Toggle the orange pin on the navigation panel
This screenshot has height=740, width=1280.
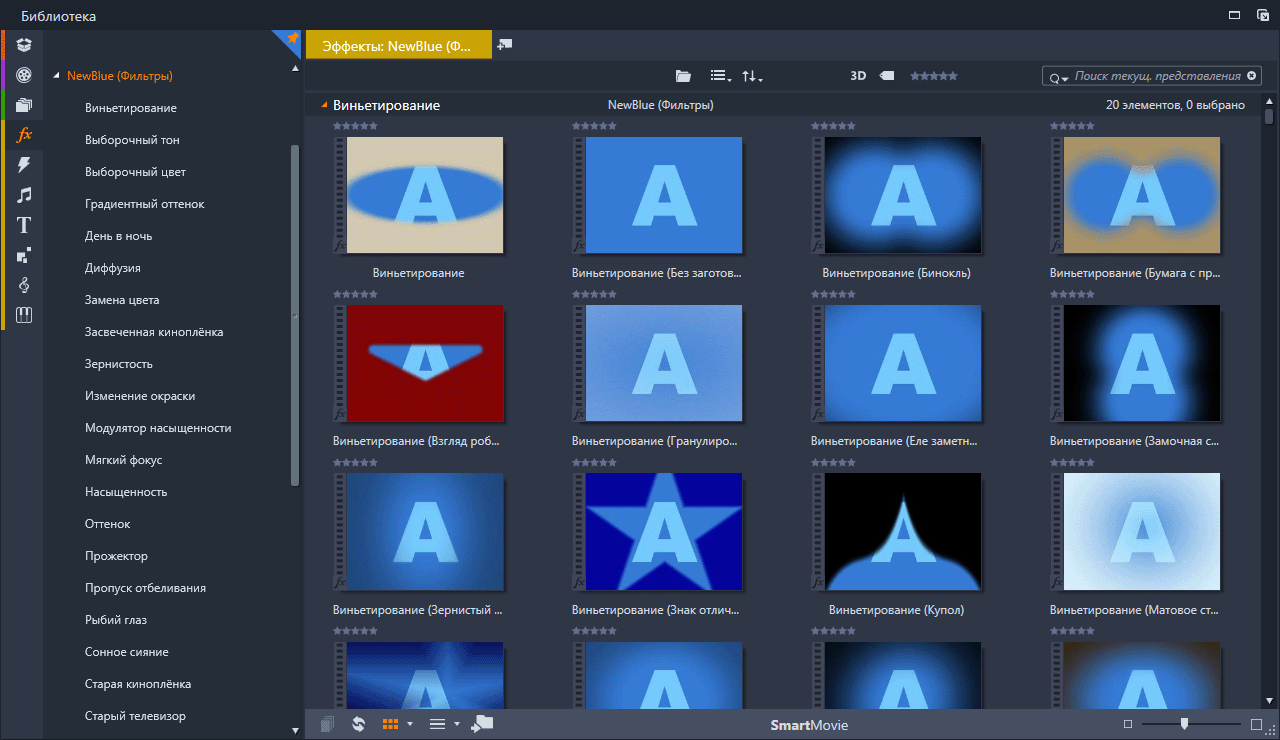click(292, 38)
